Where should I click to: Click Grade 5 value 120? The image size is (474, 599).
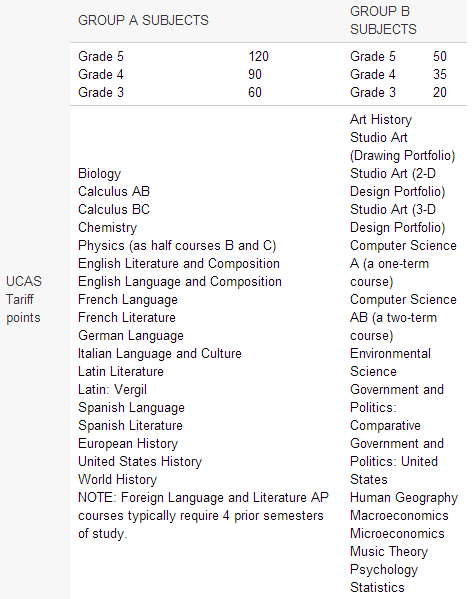[x=259, y=57]
